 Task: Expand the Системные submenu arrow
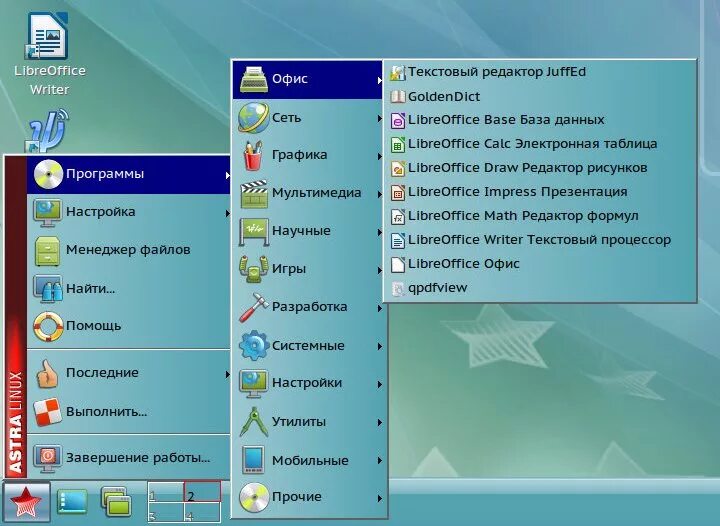(x=380, y=347)
